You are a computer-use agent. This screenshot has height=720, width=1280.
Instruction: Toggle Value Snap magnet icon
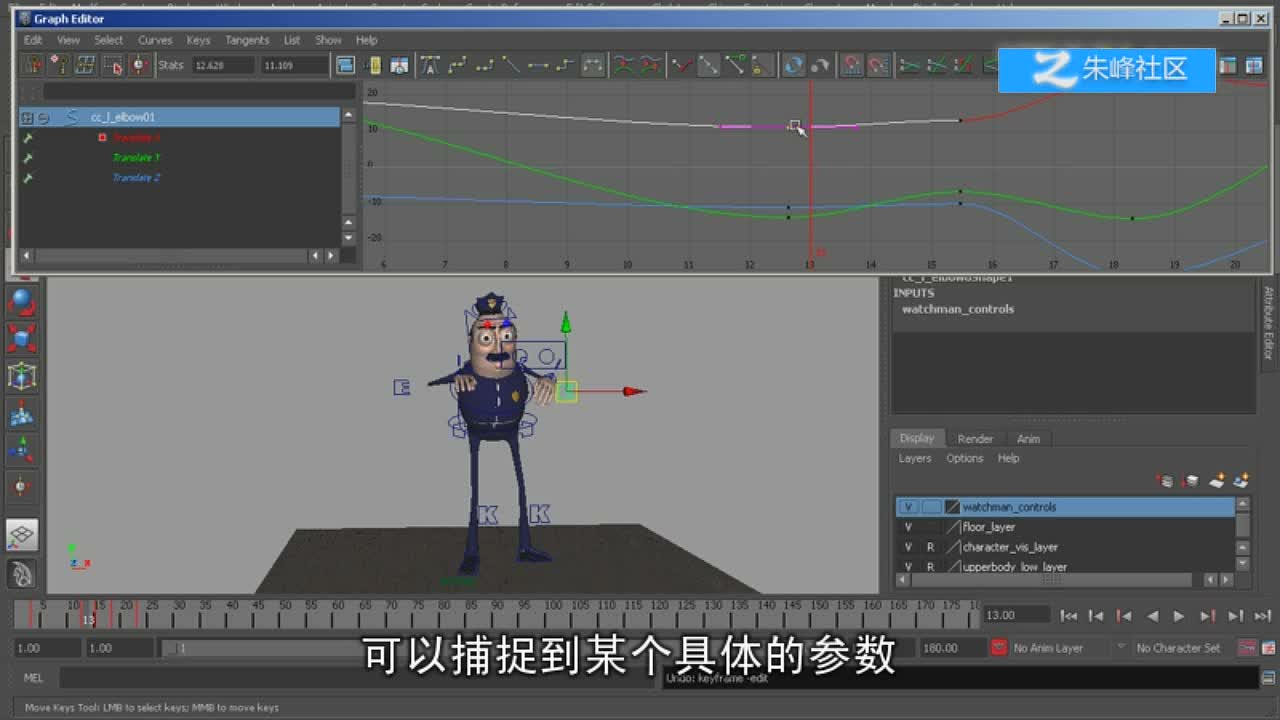pyautogui.click(x=878, y=66)
